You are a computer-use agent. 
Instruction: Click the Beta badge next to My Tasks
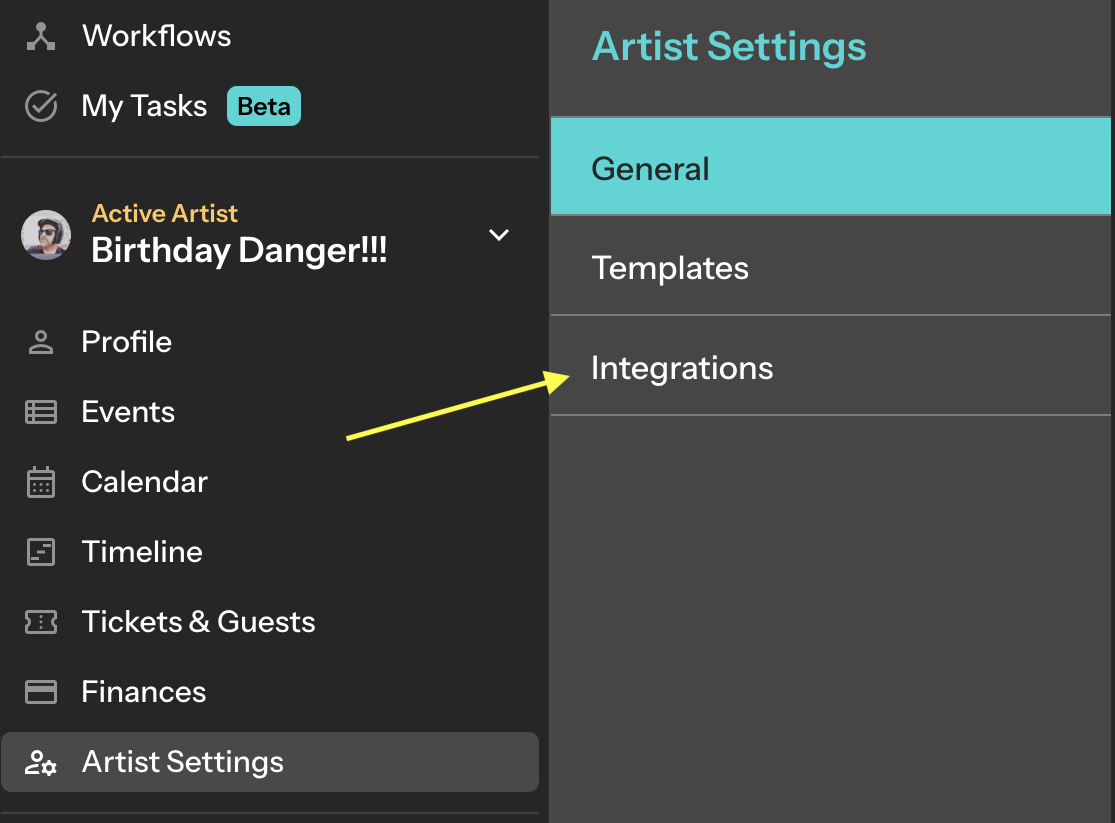[x=264, y=106]
